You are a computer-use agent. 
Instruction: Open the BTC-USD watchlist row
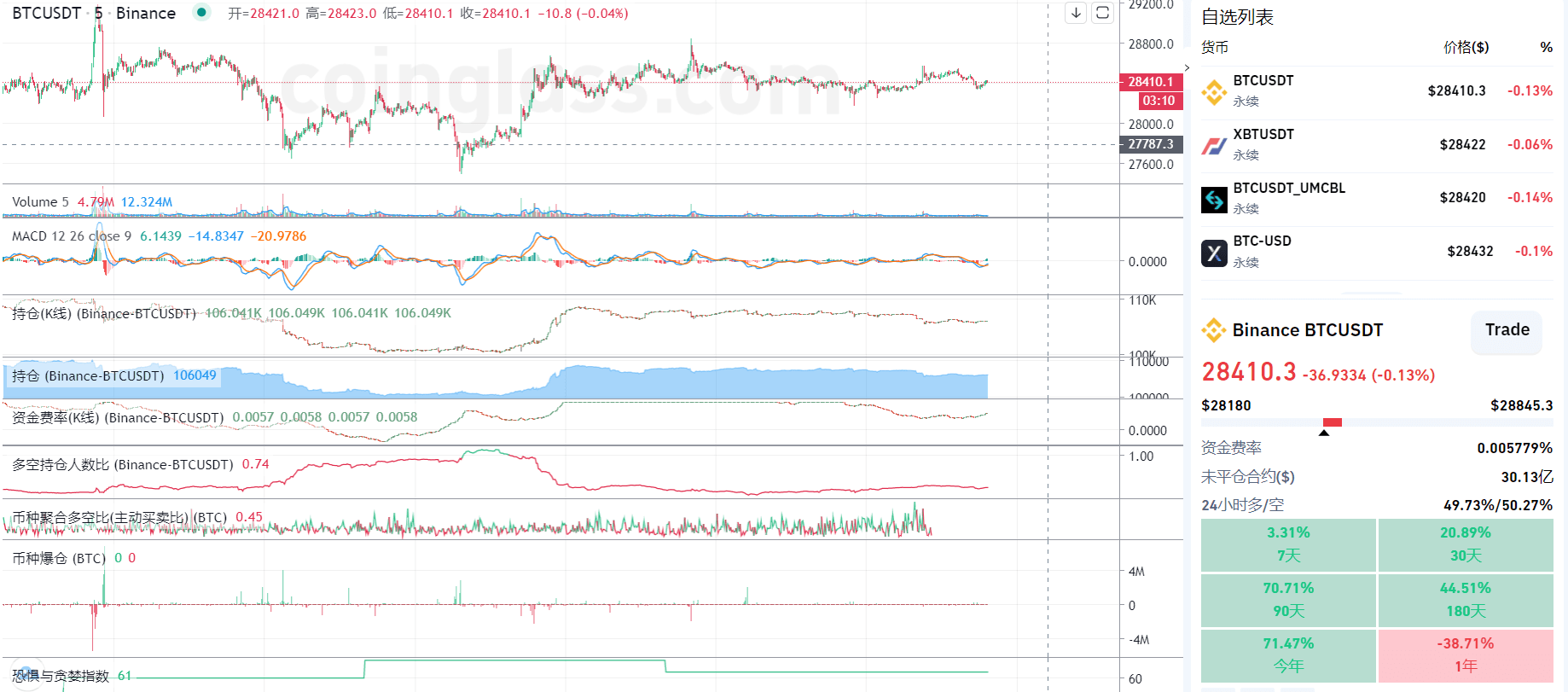click(1377, 253)
